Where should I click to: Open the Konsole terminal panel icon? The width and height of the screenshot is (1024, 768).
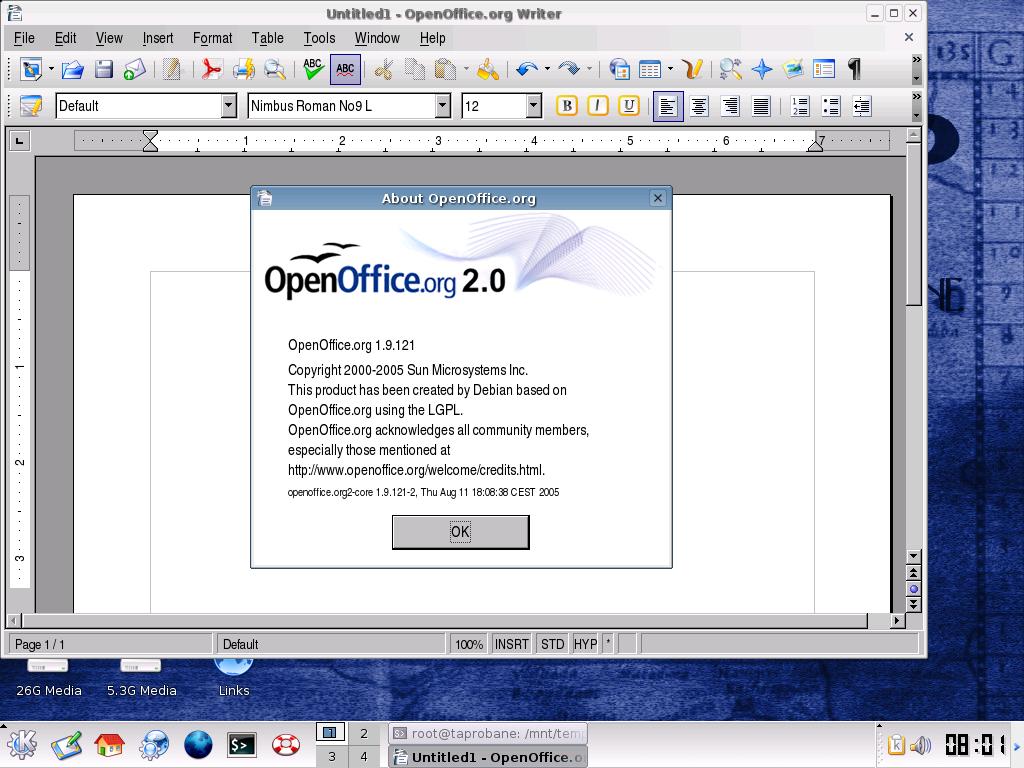[241, 745]
